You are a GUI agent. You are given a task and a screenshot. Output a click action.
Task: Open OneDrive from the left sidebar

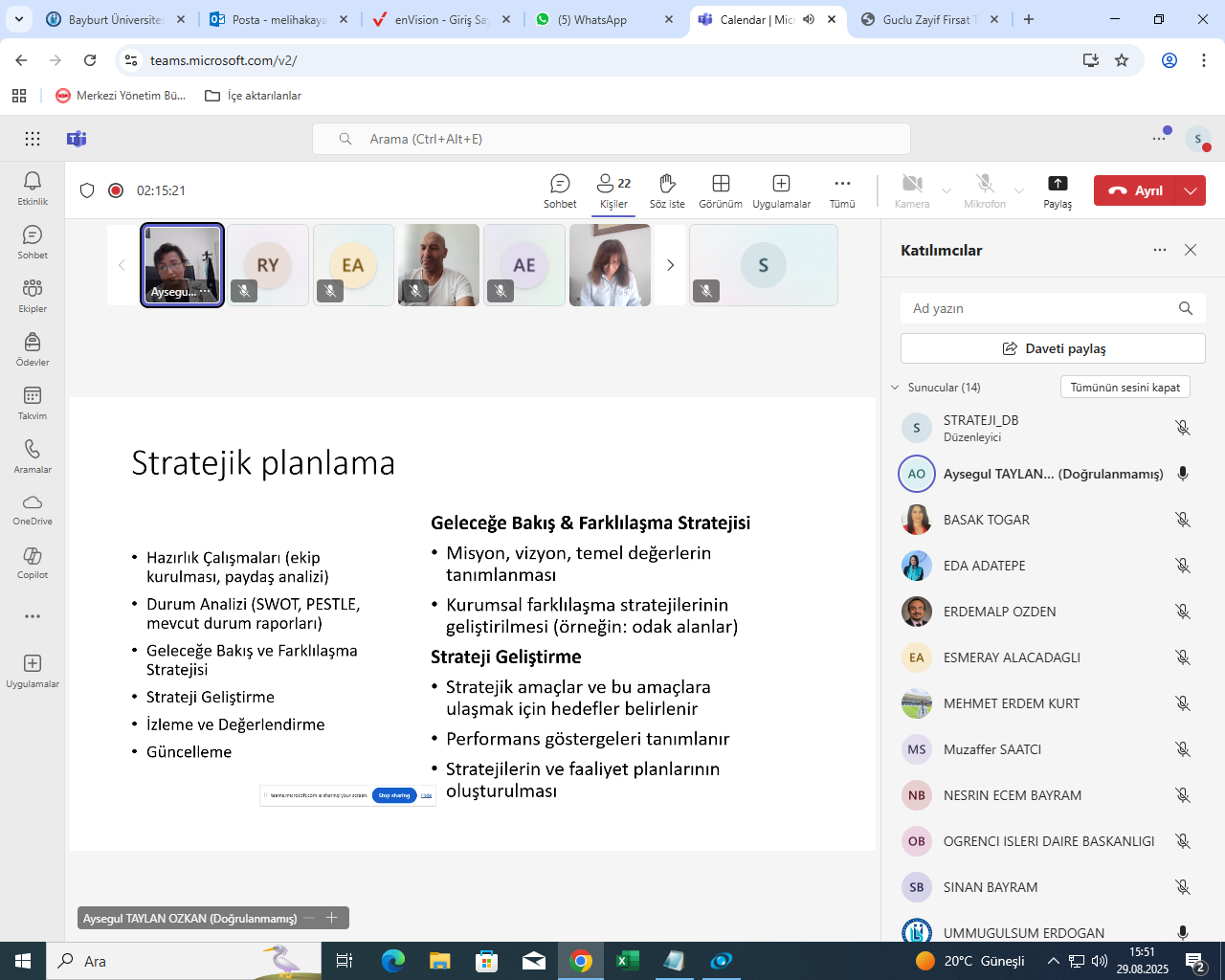(33, 509)
